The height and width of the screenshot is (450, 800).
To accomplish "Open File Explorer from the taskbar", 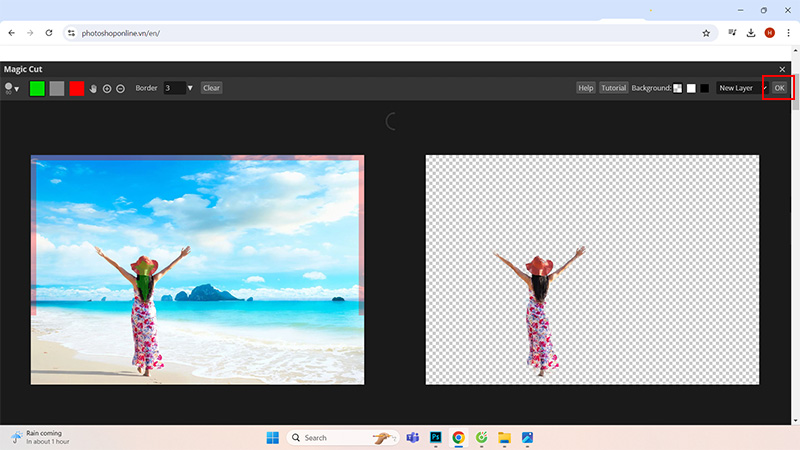I will 504,438.
